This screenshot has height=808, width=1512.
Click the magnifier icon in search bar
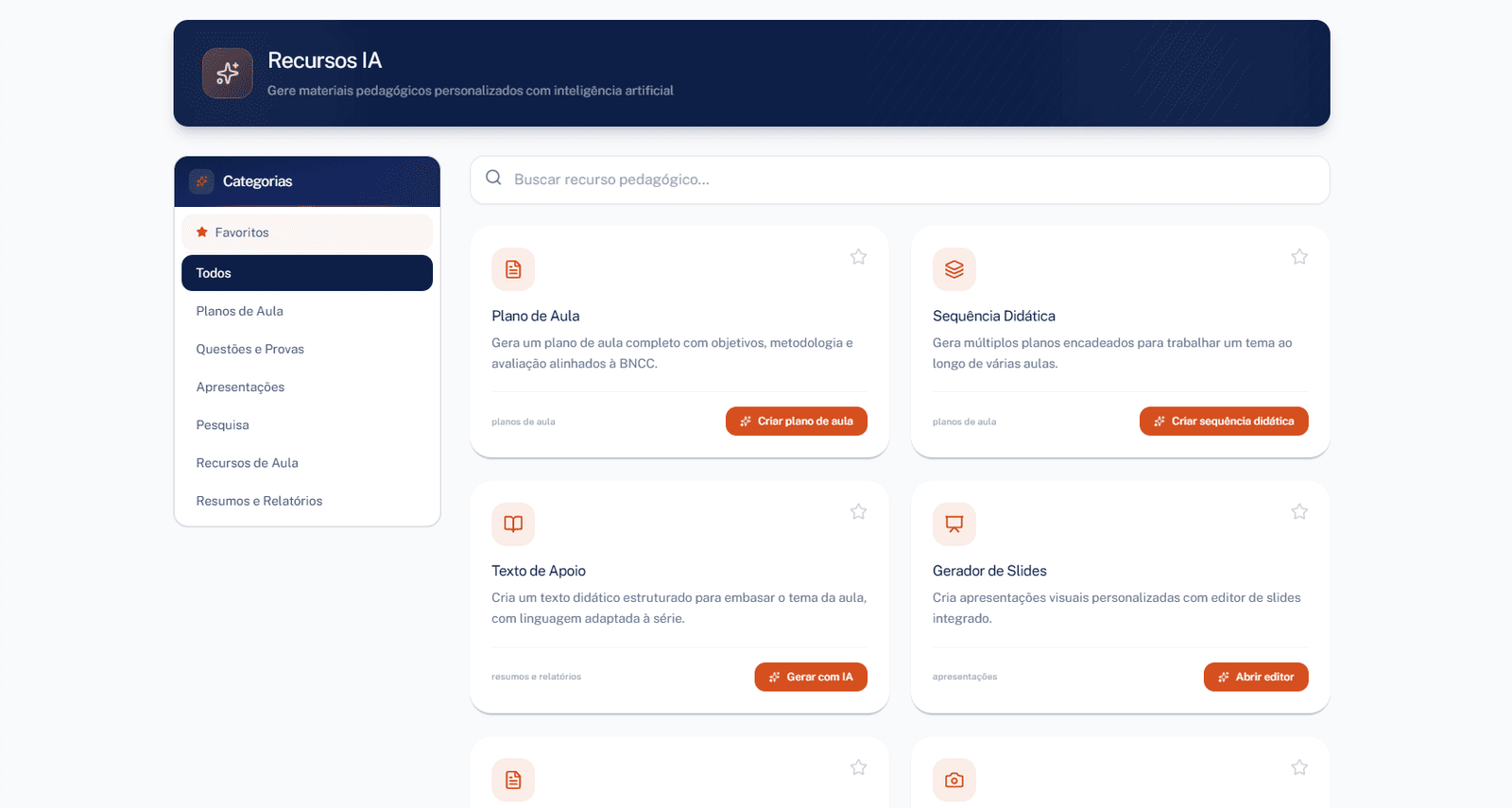coord(493,178)
